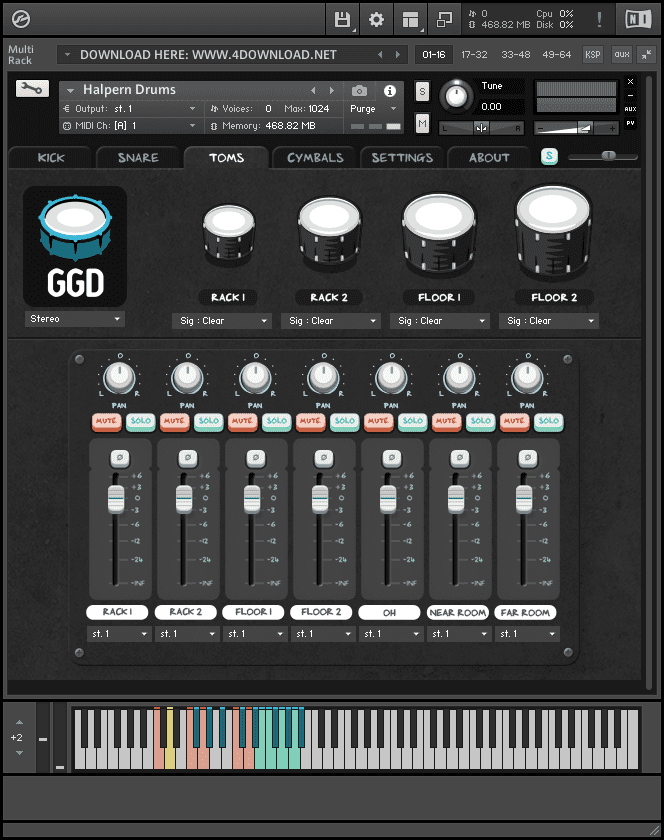
Task: Click the PV button in the header
Action: coord(630,123)
